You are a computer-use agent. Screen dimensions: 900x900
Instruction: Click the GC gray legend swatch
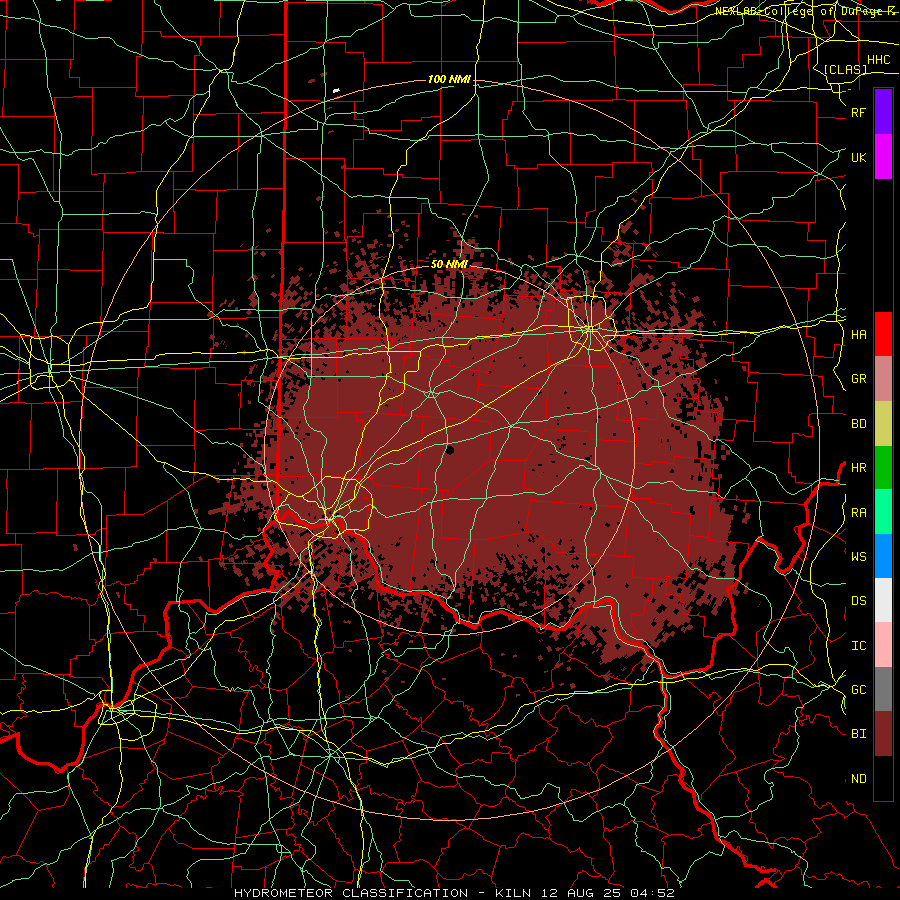coord(883,689)
